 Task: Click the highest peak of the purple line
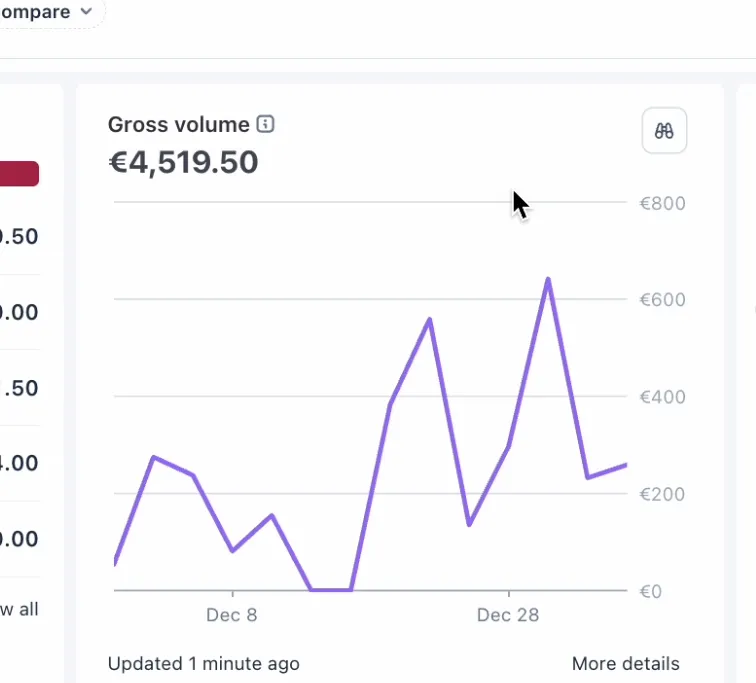(x=548, y=279)
